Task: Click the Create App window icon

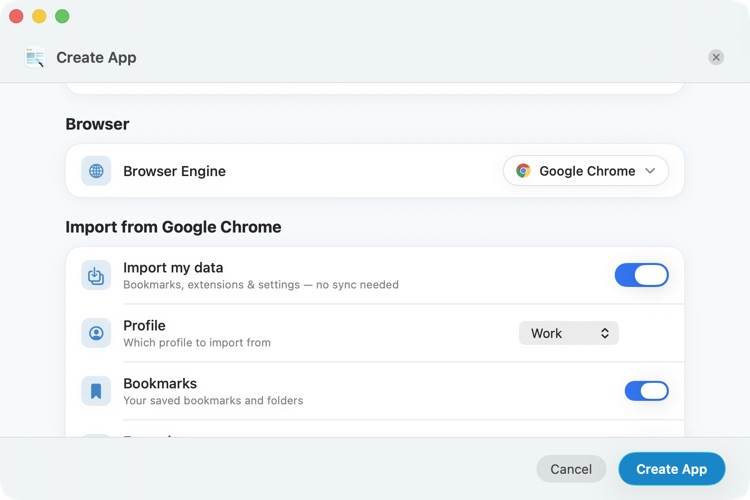Action: click(35, 57)
